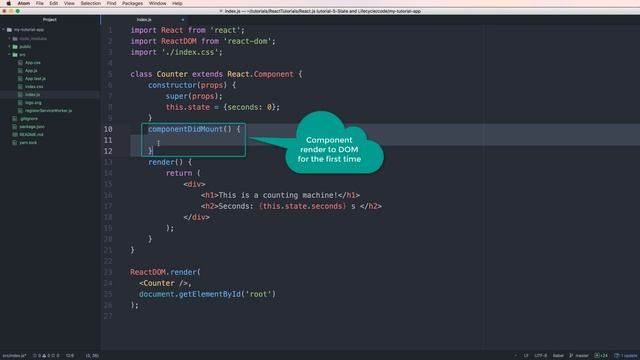The height and width of the screenshot is (360, 640).
Task: Open registerServiceWorker.js in the tree
Action: pos(48,111)
